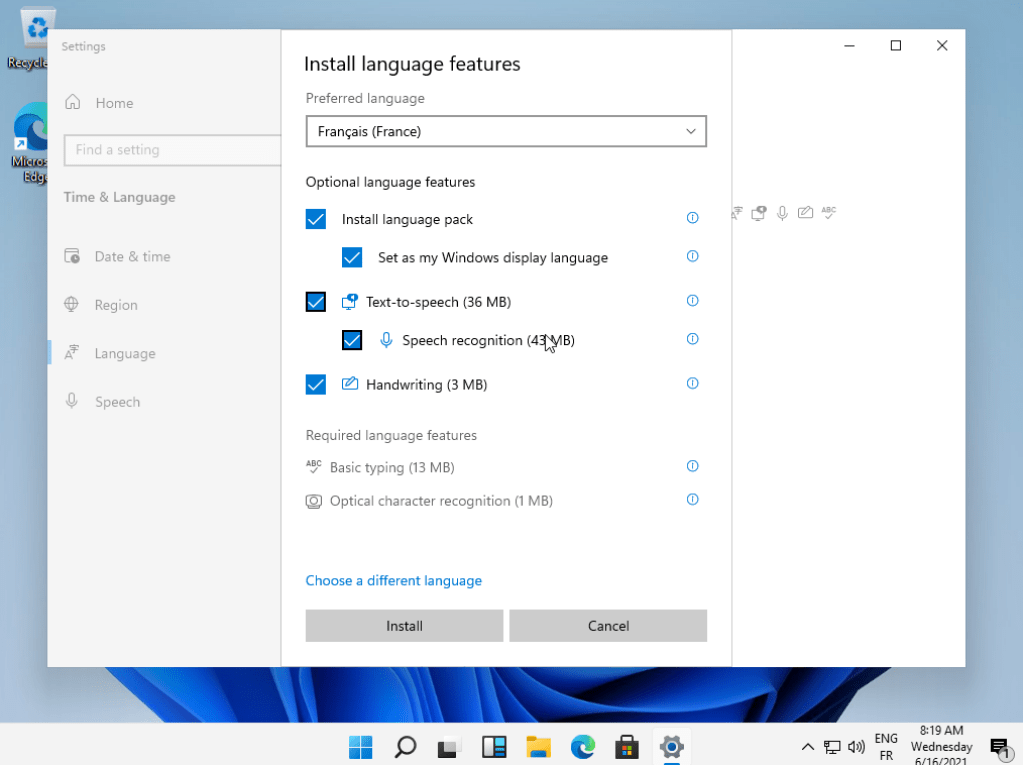
Task: Open the Speech settings page
Action: (x=117, y=402)
